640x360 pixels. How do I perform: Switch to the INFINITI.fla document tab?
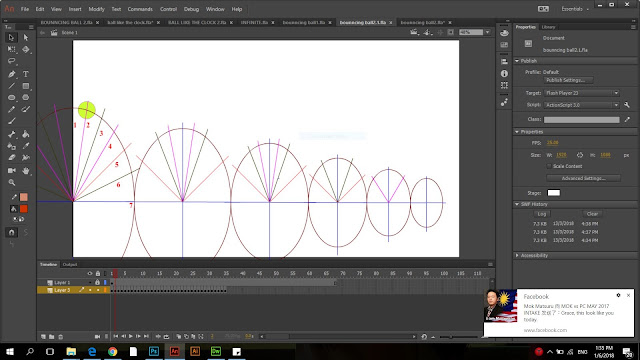point(254,22)
